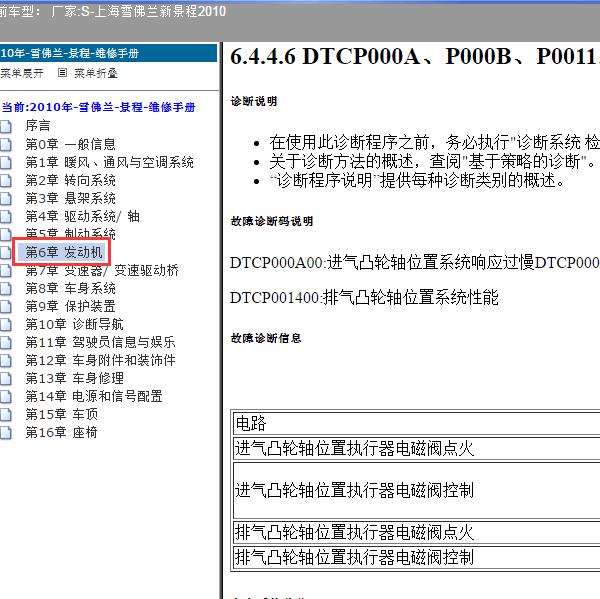Image resolution: width=600 pixels, height=599 pixels.
Task: Click the page icon beside 第10章 诊断导航
Action: 6,325
